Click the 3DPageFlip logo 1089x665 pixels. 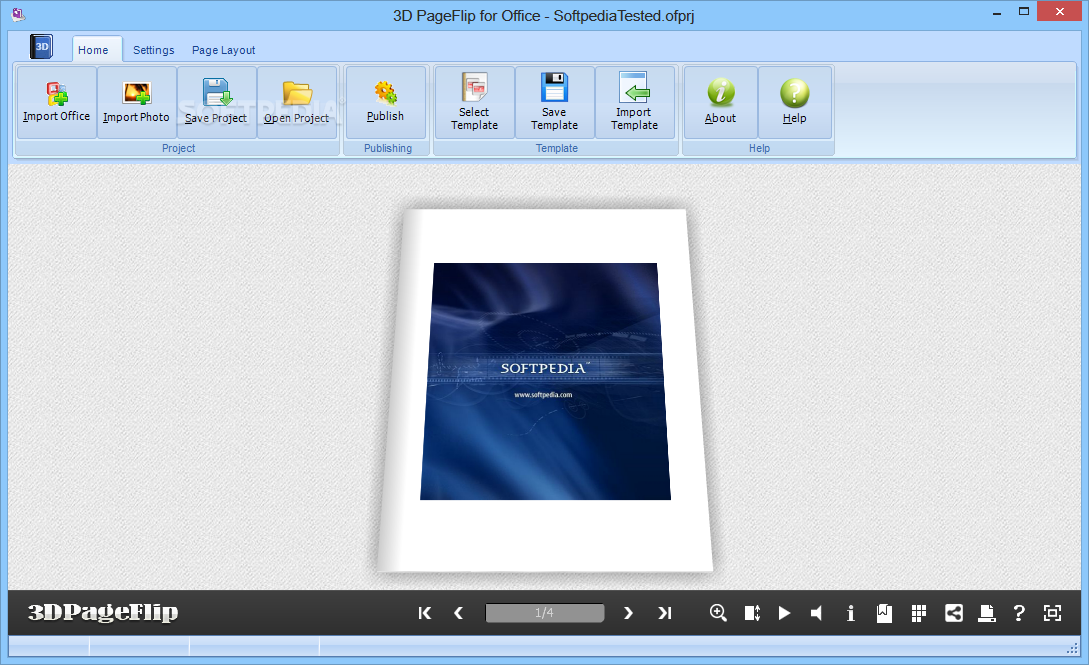click(x=103, y=612)
